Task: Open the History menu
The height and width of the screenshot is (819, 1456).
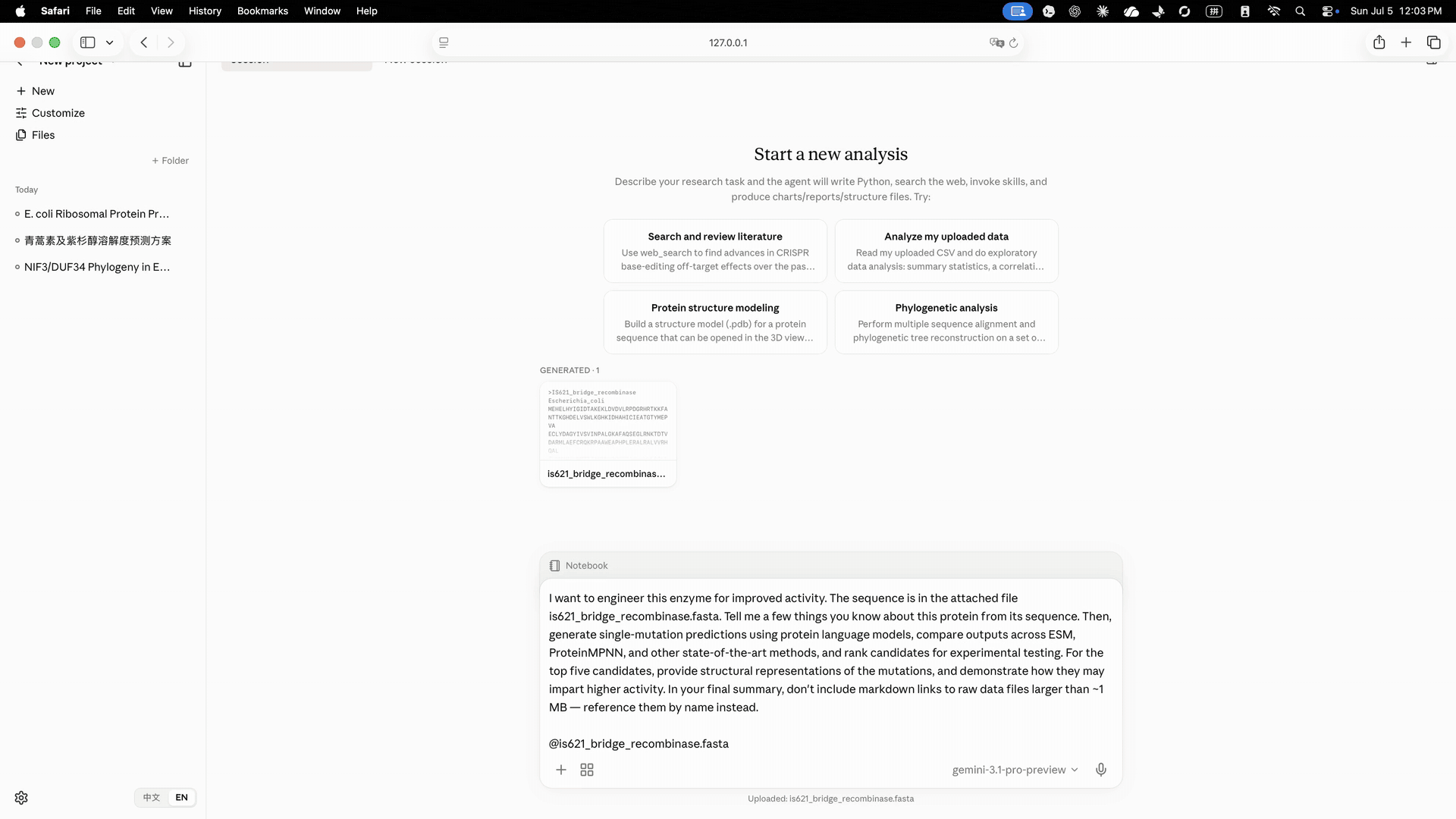Action: click(205, 11)
